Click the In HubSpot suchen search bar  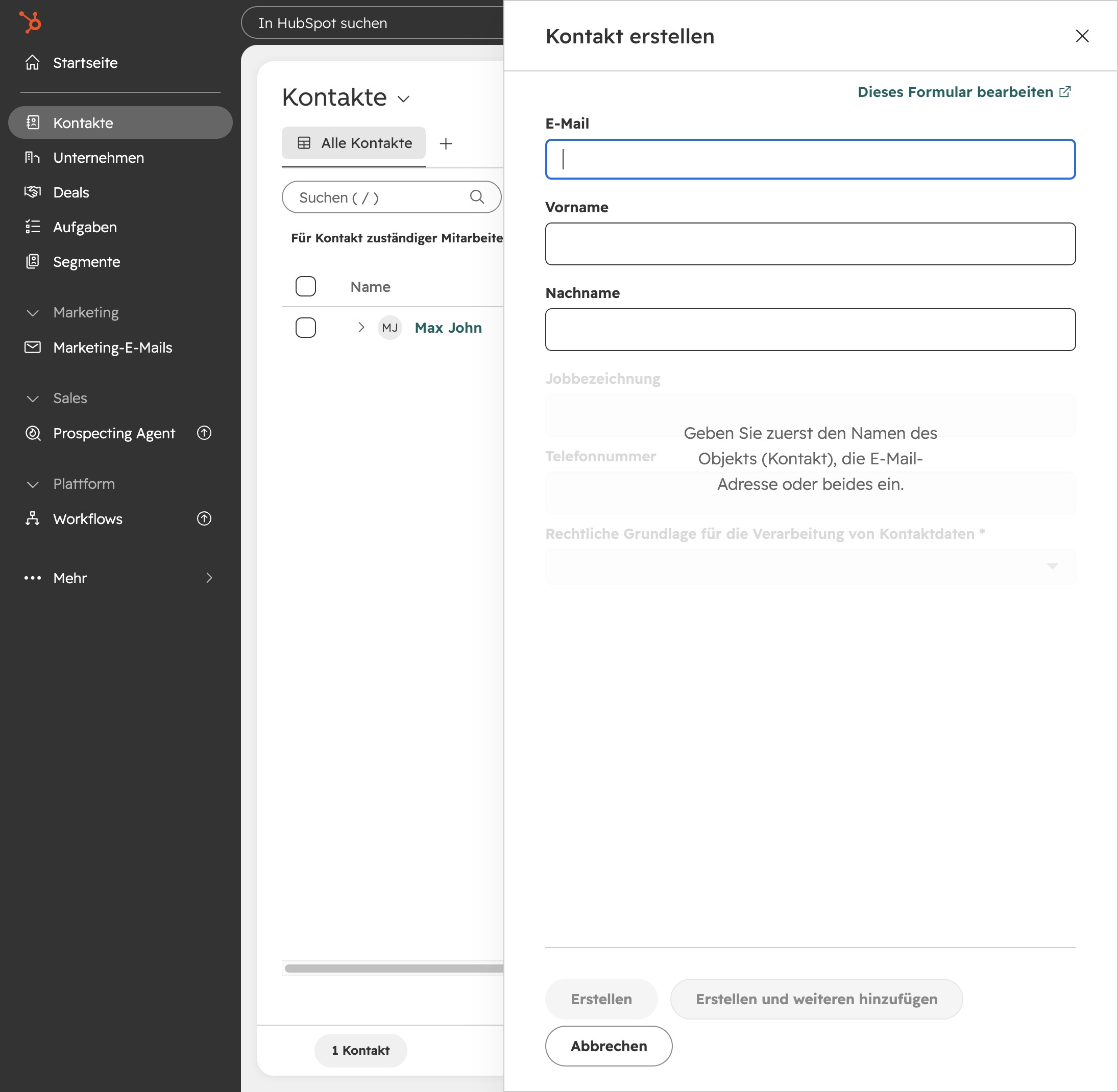373,23
